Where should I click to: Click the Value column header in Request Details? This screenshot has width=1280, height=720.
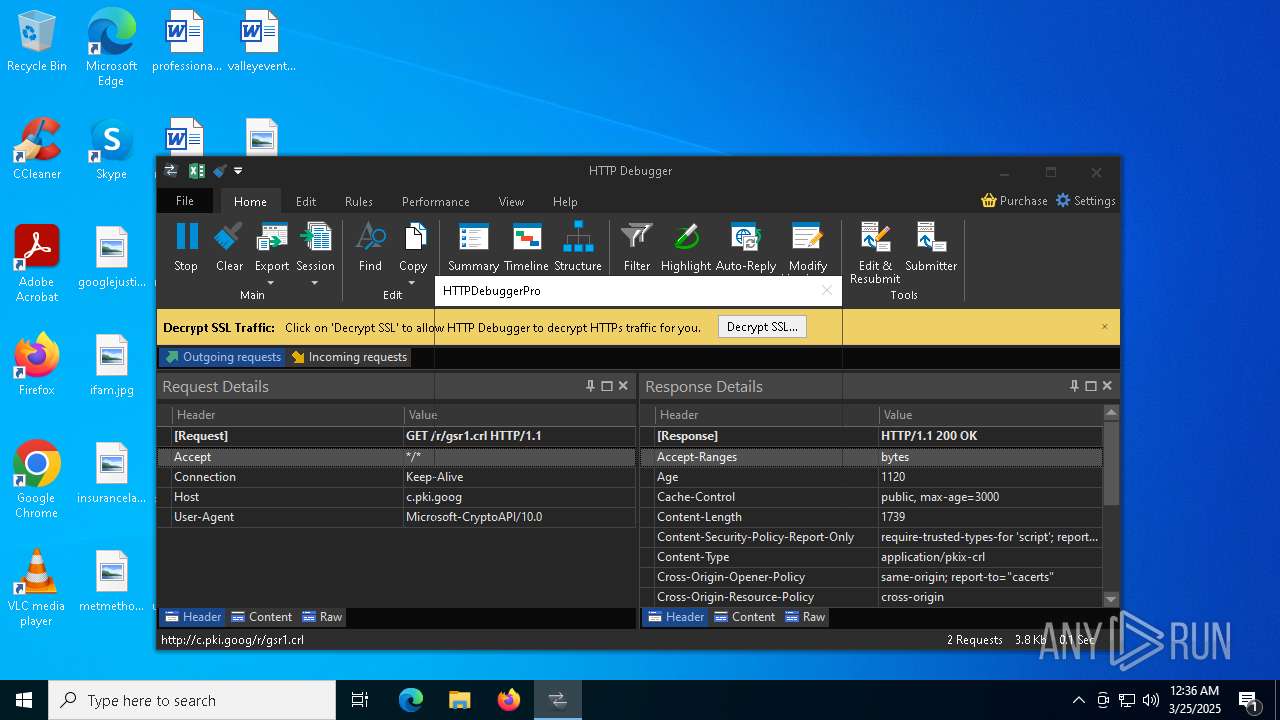coord(519,415)
